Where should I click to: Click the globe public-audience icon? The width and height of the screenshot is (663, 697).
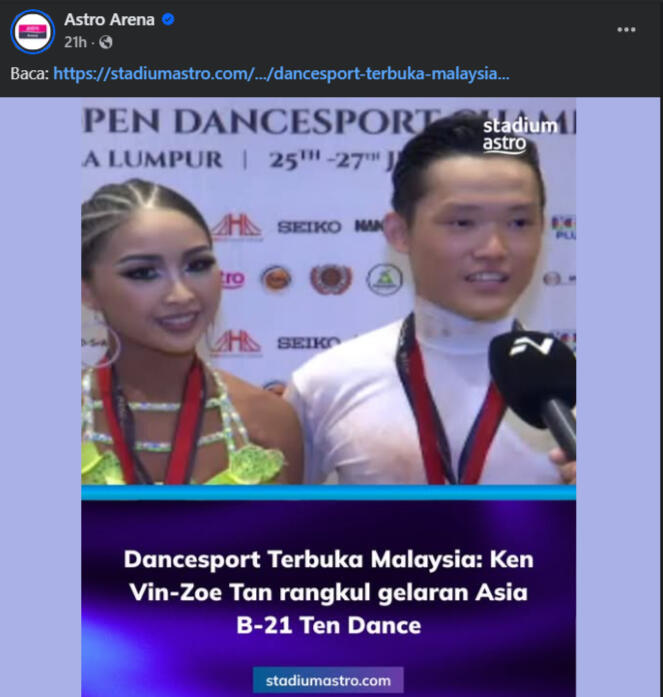pyautogui.click(x=106, y=42)
